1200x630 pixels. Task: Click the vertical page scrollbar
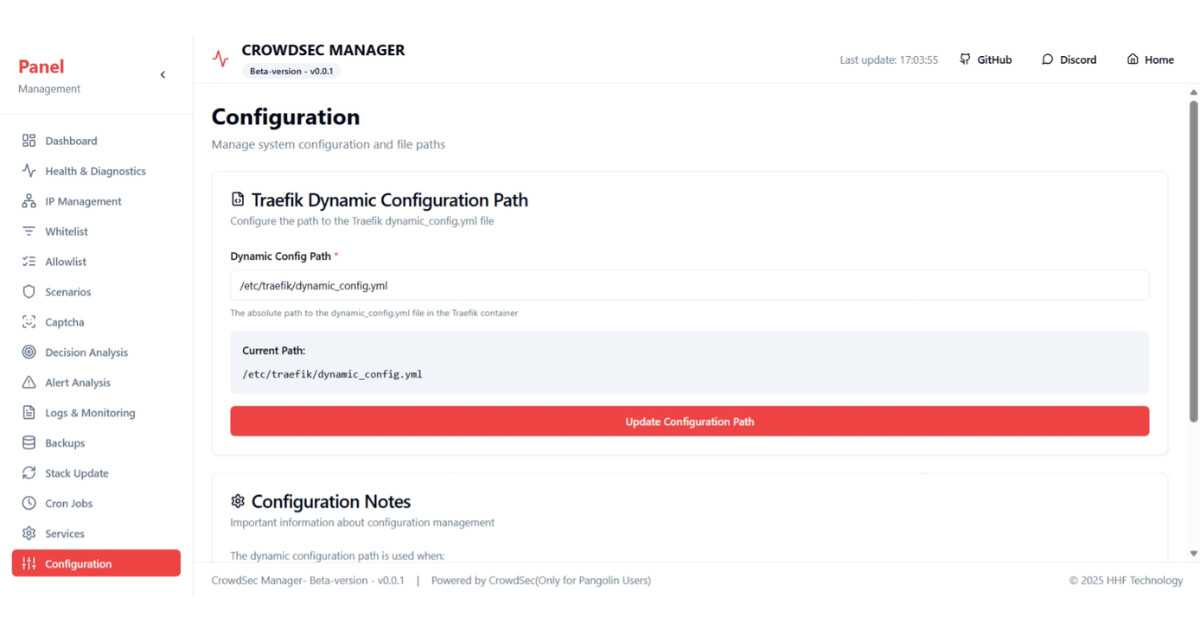(1192, 260)
